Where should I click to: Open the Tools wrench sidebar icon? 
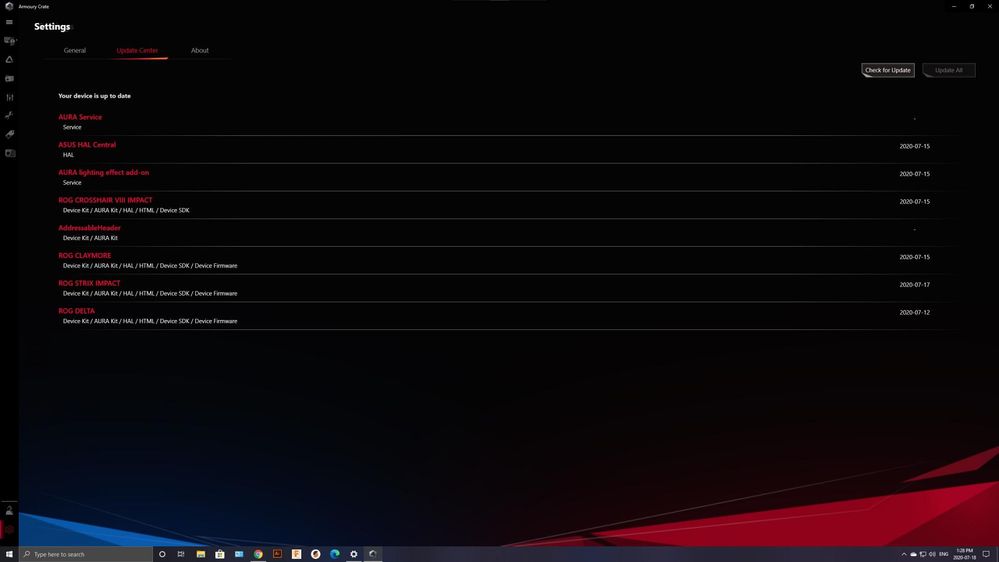(9, 115)
